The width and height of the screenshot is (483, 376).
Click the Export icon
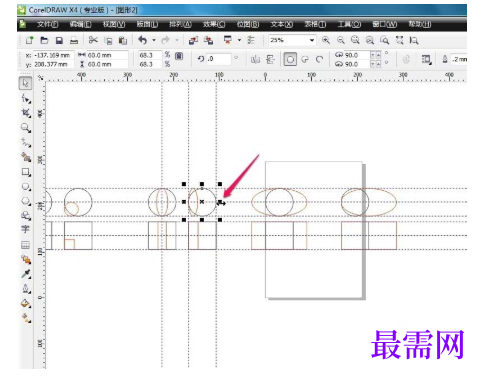coord(209,40)
